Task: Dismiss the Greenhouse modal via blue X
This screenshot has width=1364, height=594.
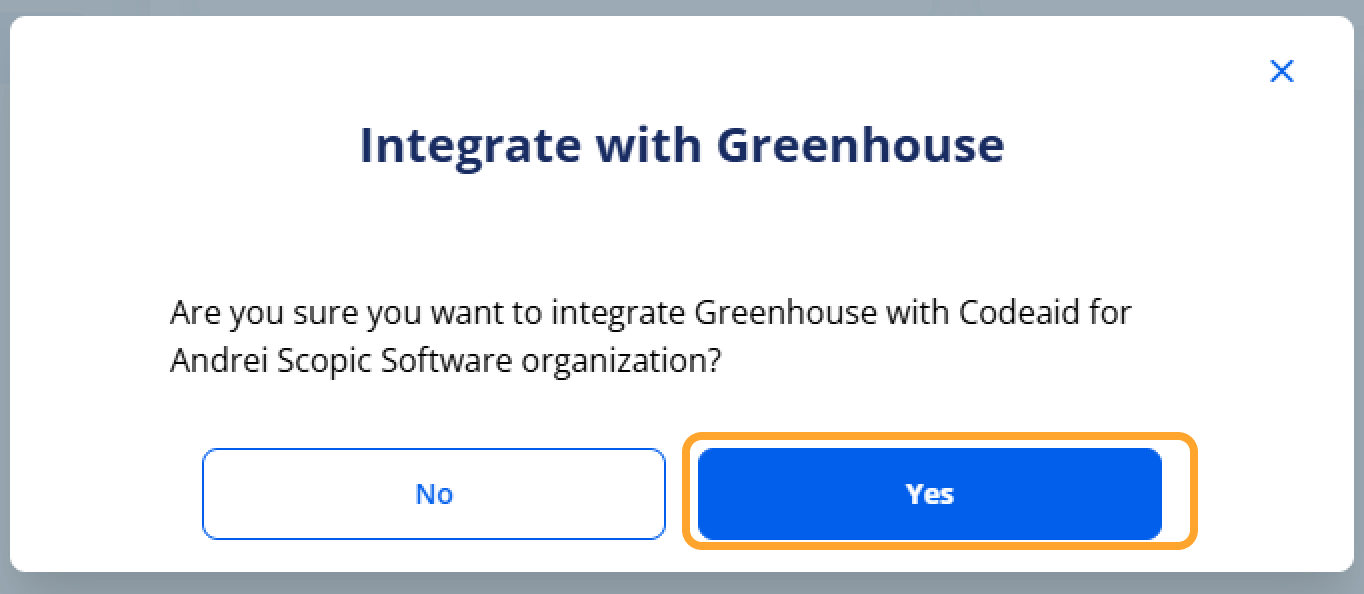Action: 1281,71
